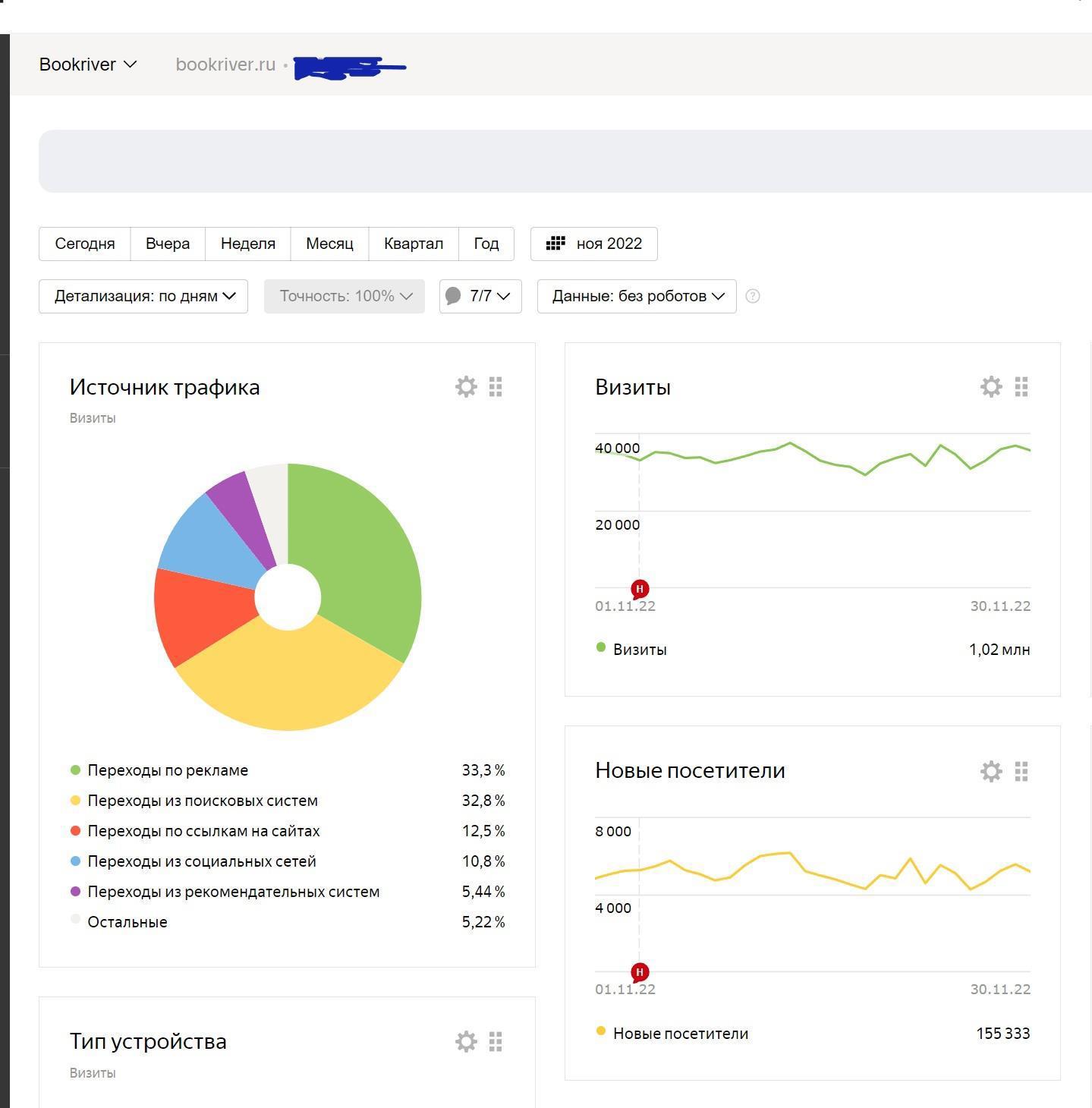Open Данные: без роботов dropdown
Image resolution: width=1092 pixels, height=1108 pixels.
[x=637, y=297]
